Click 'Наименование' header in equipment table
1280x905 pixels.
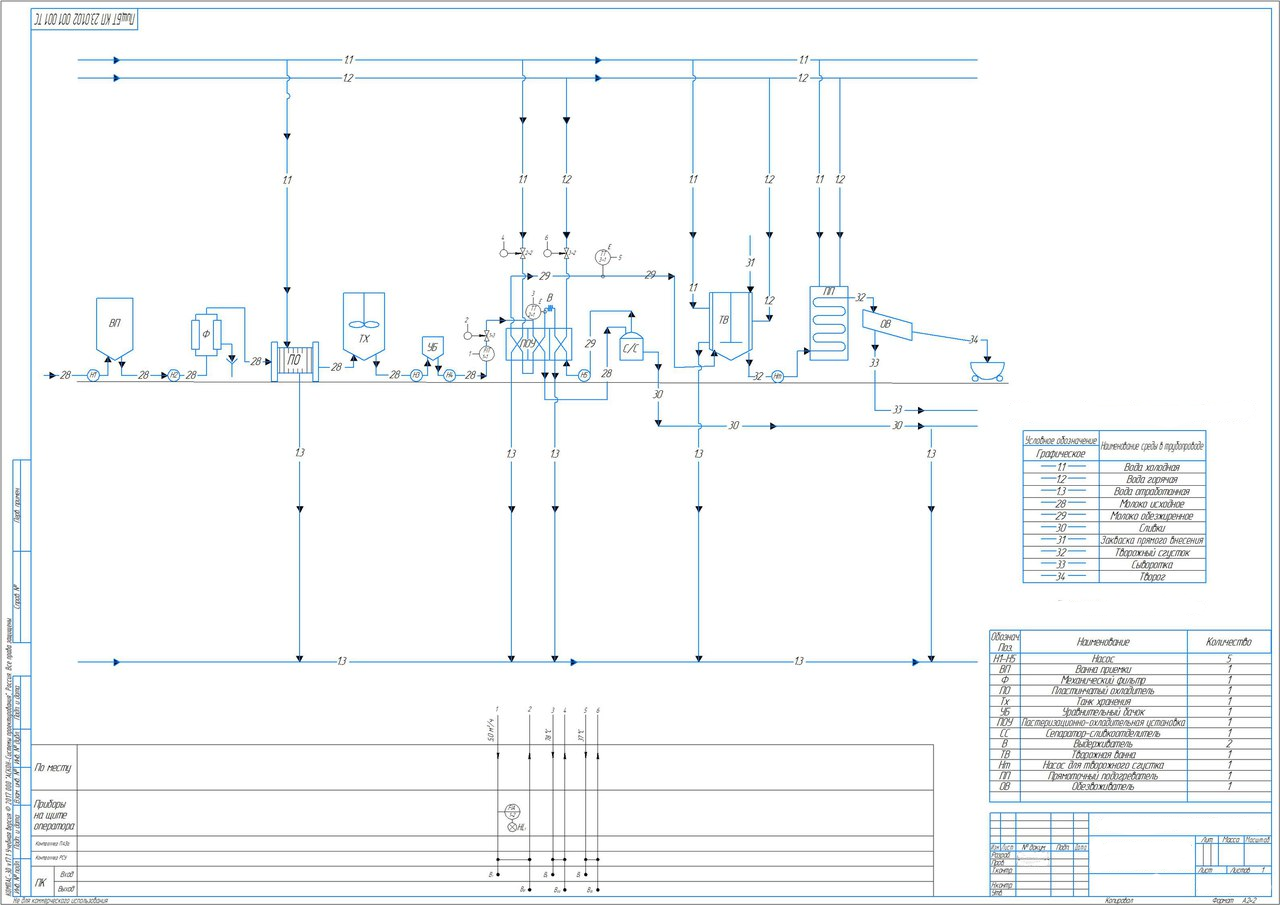pyautogui.click(x=1103, y=642)
